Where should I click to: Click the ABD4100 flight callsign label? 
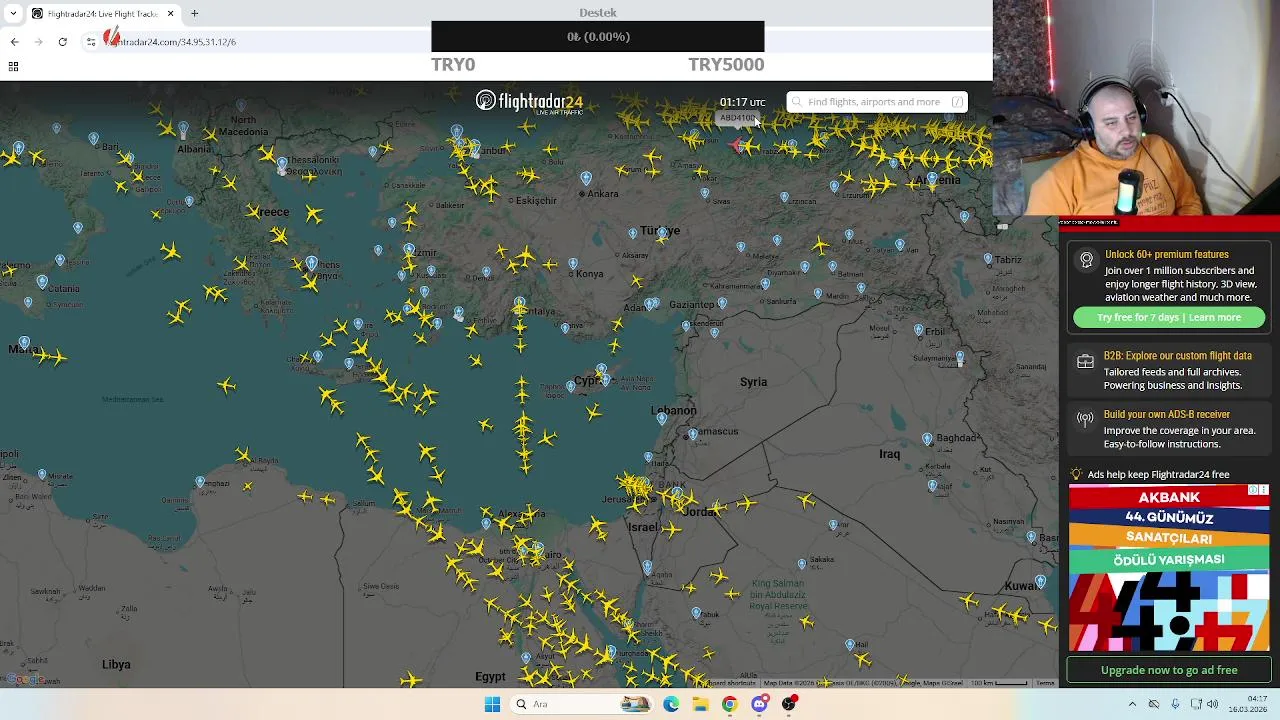coord(737,118)
